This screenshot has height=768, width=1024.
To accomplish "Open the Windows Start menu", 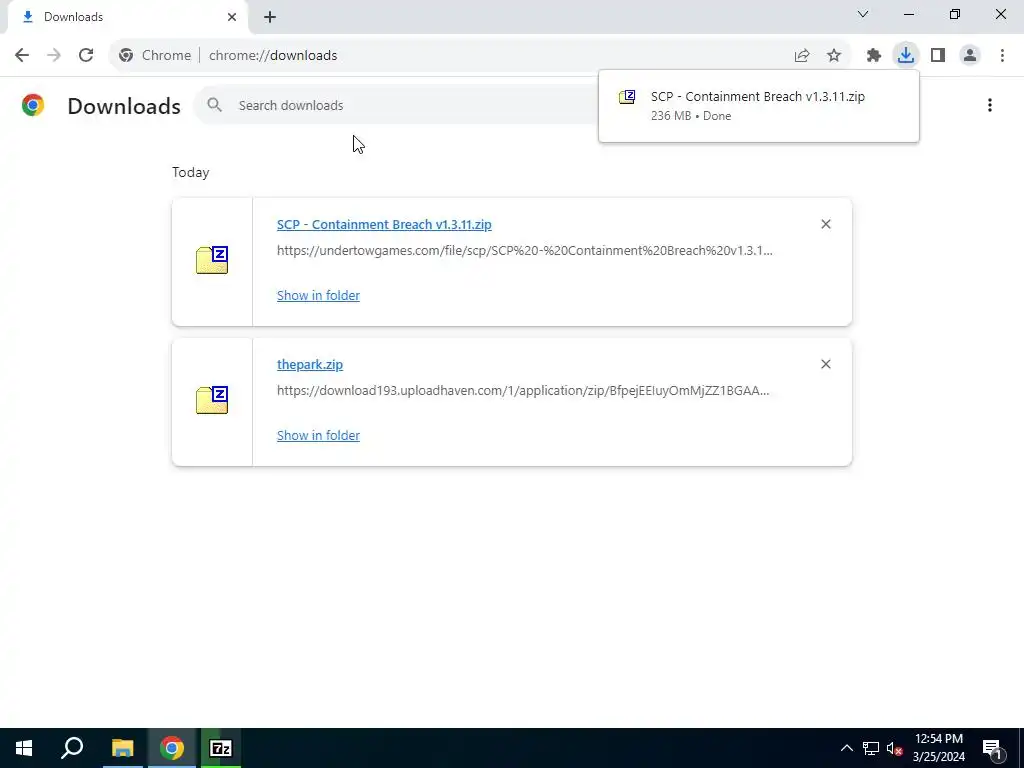I will [24, 748].
